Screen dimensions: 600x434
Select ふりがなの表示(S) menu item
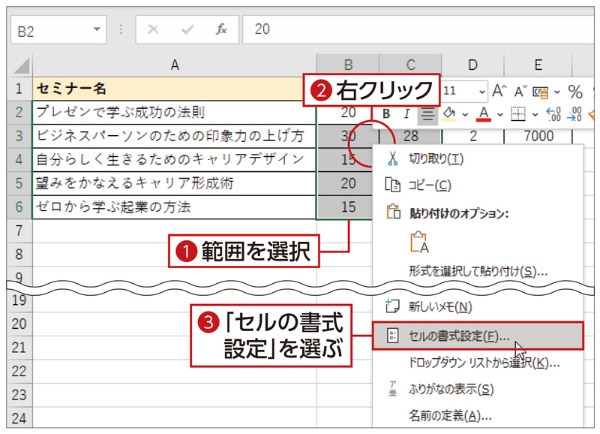[x=478, y=389]
